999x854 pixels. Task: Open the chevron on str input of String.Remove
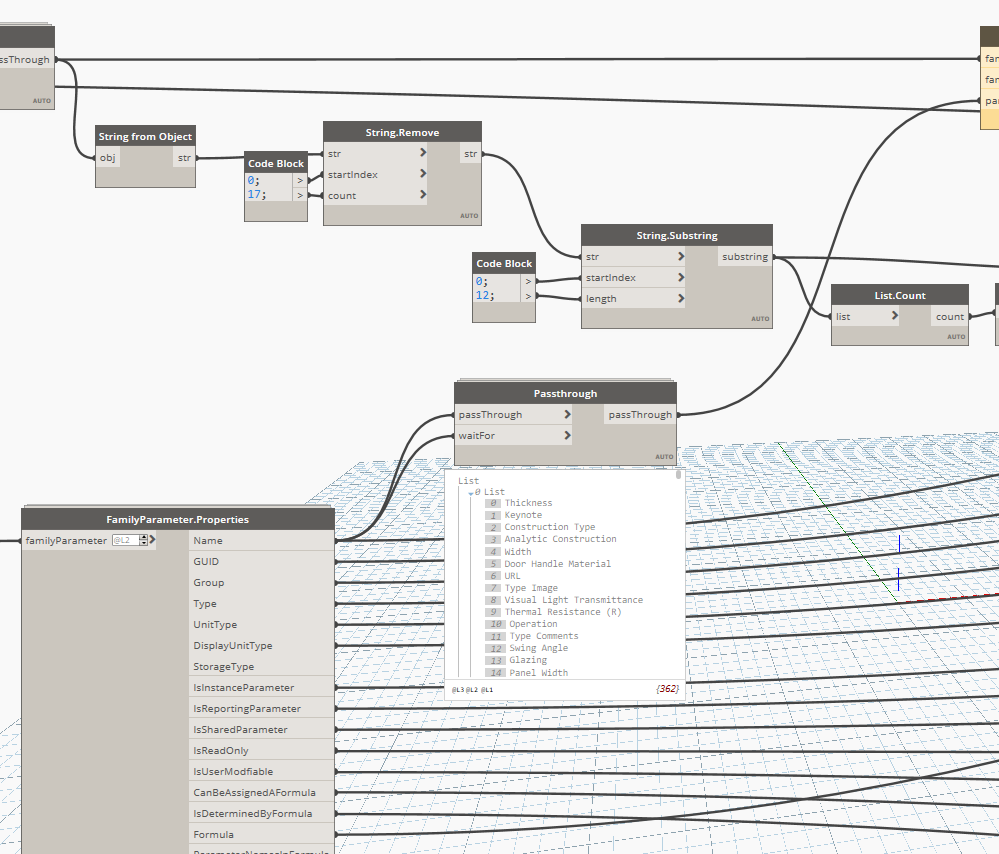pyautogui.click(x=422, y=153)
